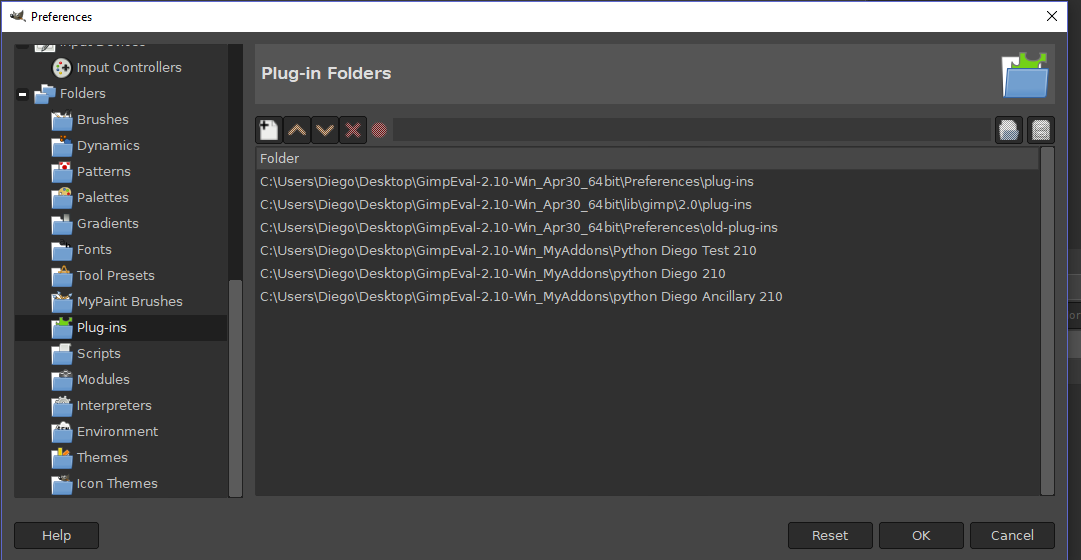Viewport: 1081px width, 560px height.
Task: Open Scripts folder settings
Action: (99, 353)
